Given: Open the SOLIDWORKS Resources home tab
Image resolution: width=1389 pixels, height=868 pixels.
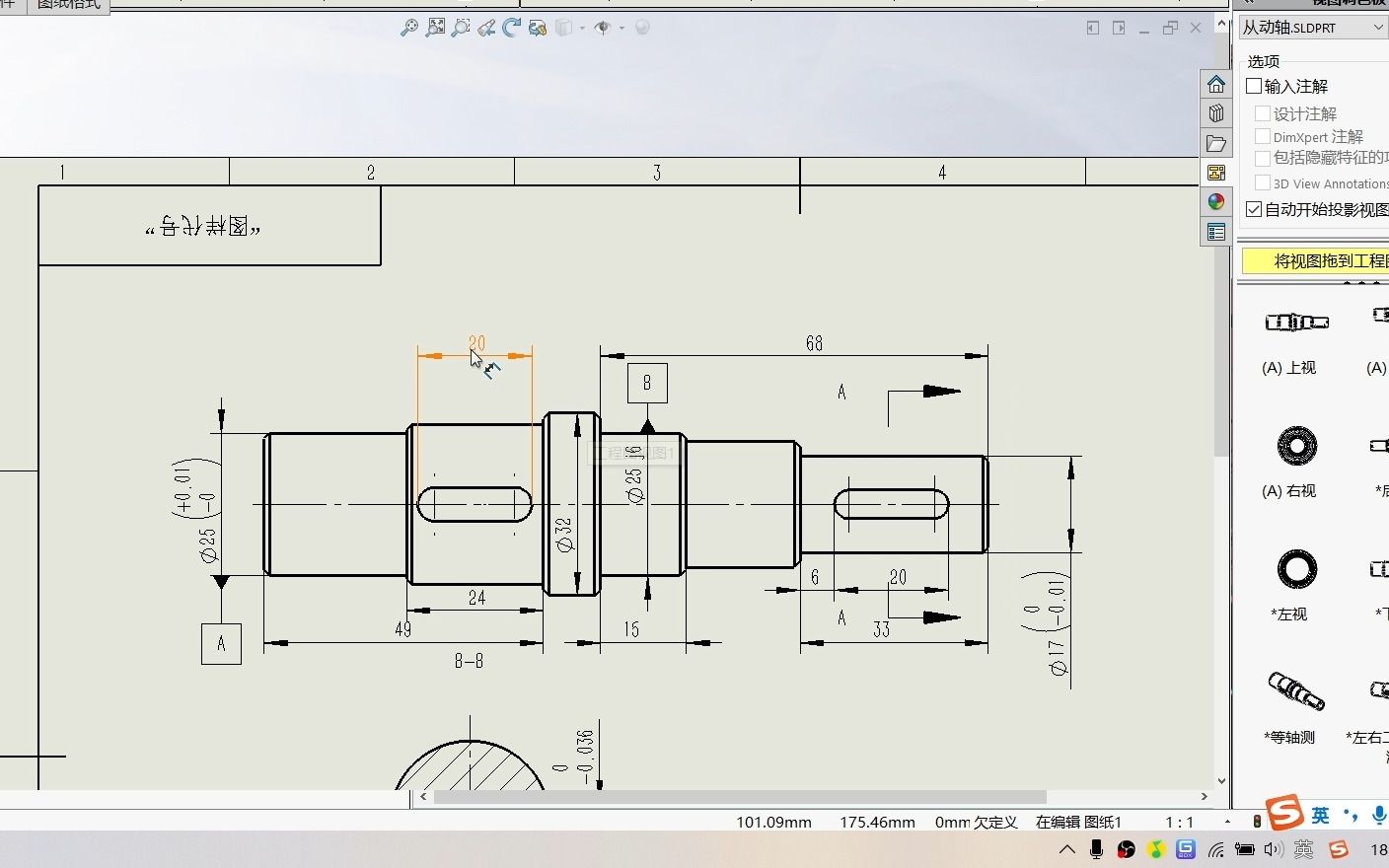Looking at the screenshot, I should point(1216,85).
